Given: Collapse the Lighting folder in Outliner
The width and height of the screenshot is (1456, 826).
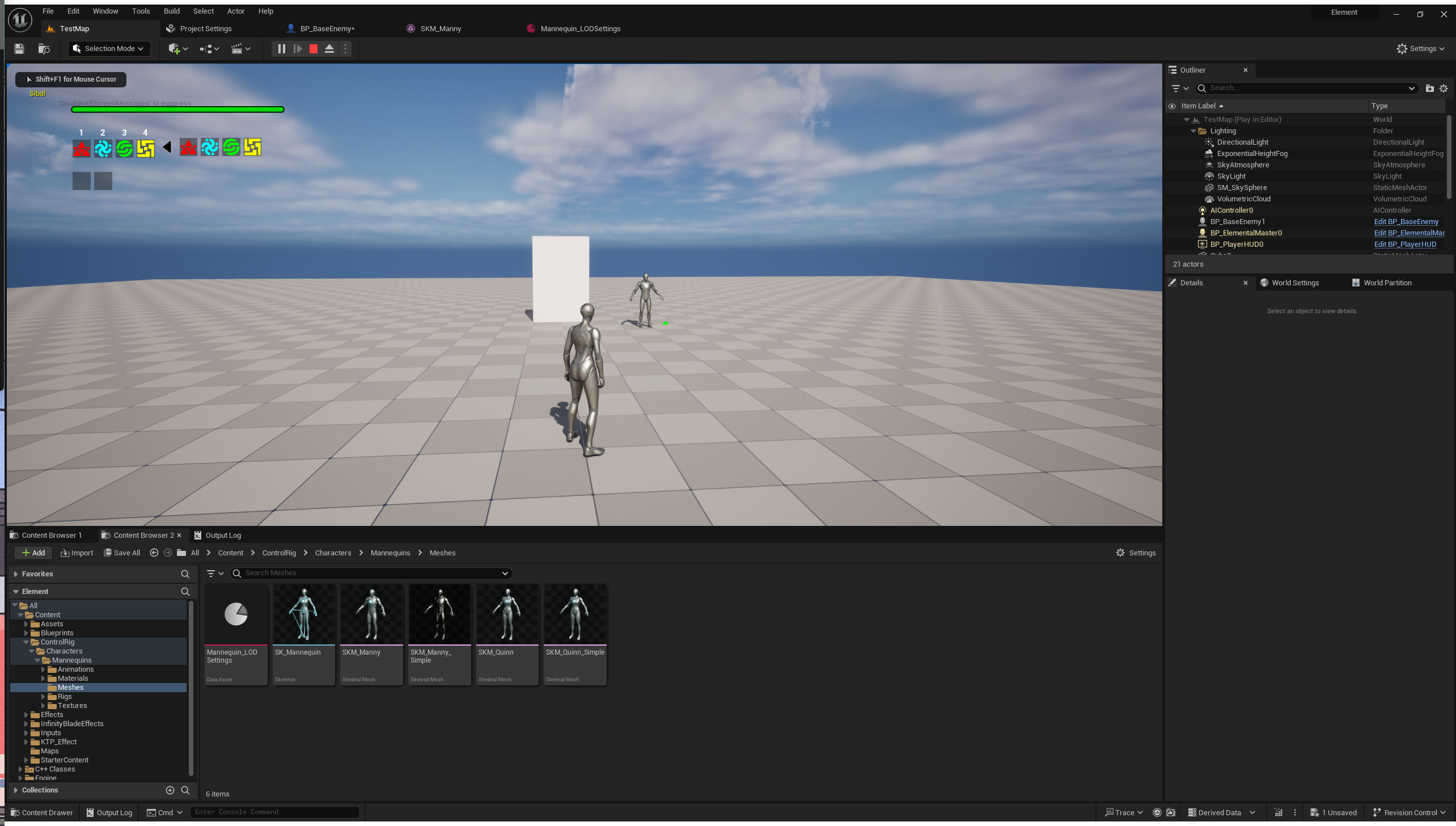Looking at the screenshot, I should pyautogui.click(x=1193, y=131).
